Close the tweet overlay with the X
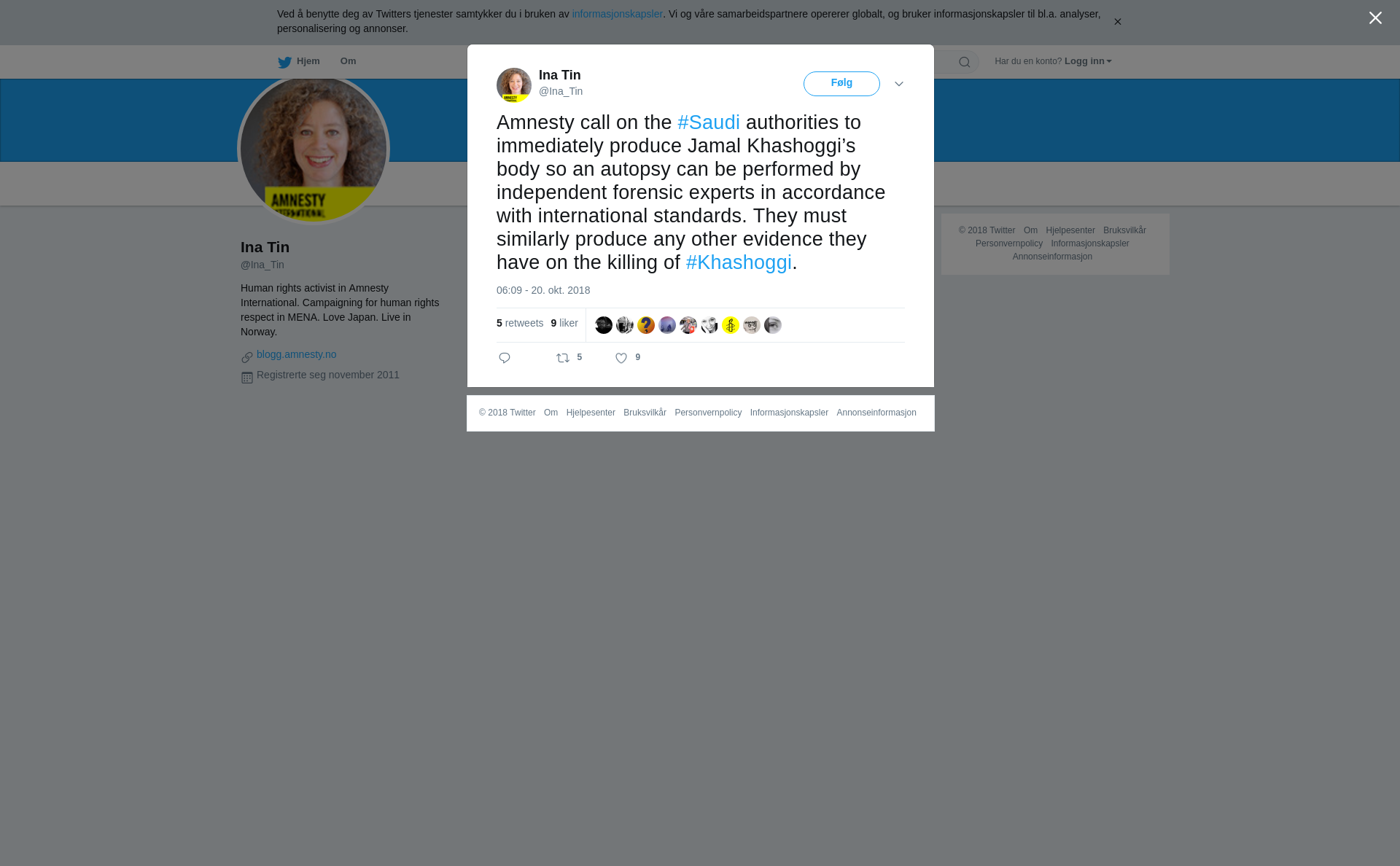Screen dimensions: 1400x866 point(1375,18)
